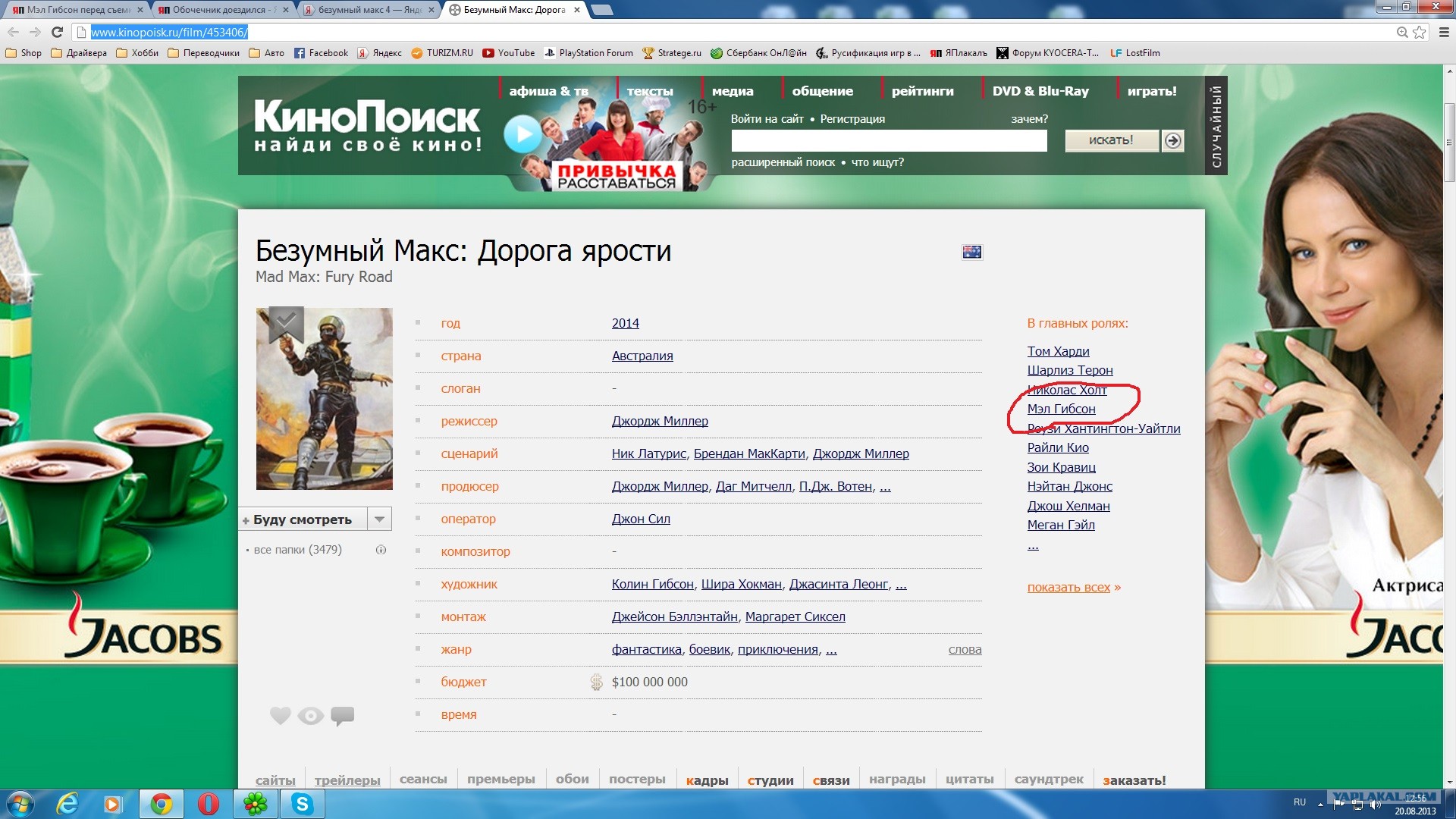Click the heart favorite icon

pos(280,715)
